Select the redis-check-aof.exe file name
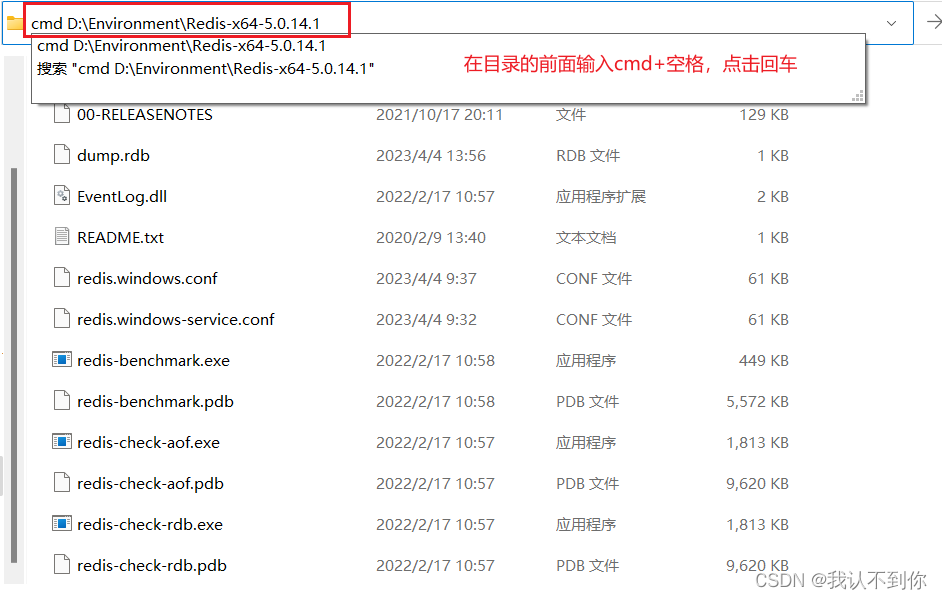The height and width of the screenshot is (600, 942). 148,443
